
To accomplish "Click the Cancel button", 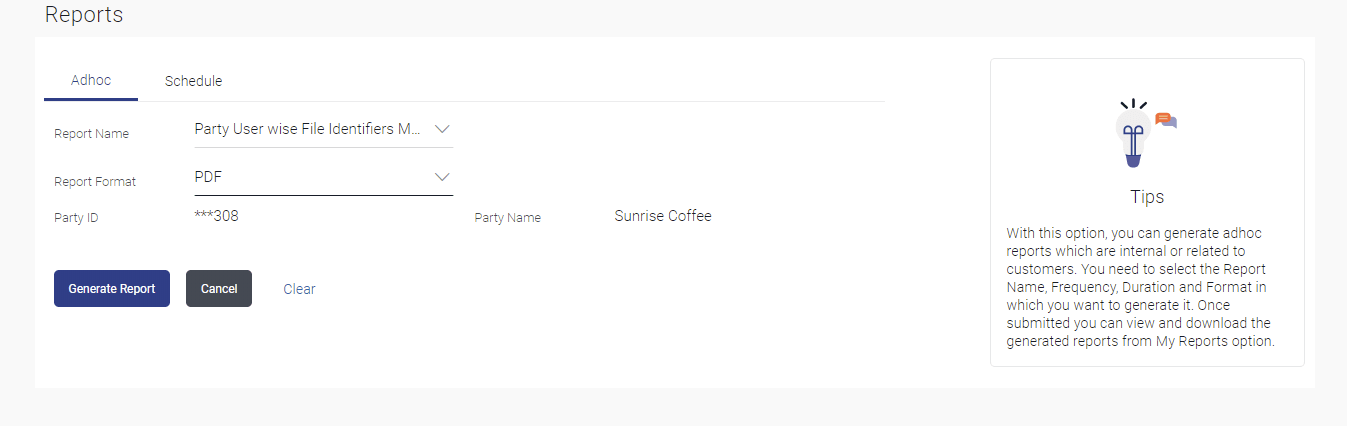I will coord(219,289).
